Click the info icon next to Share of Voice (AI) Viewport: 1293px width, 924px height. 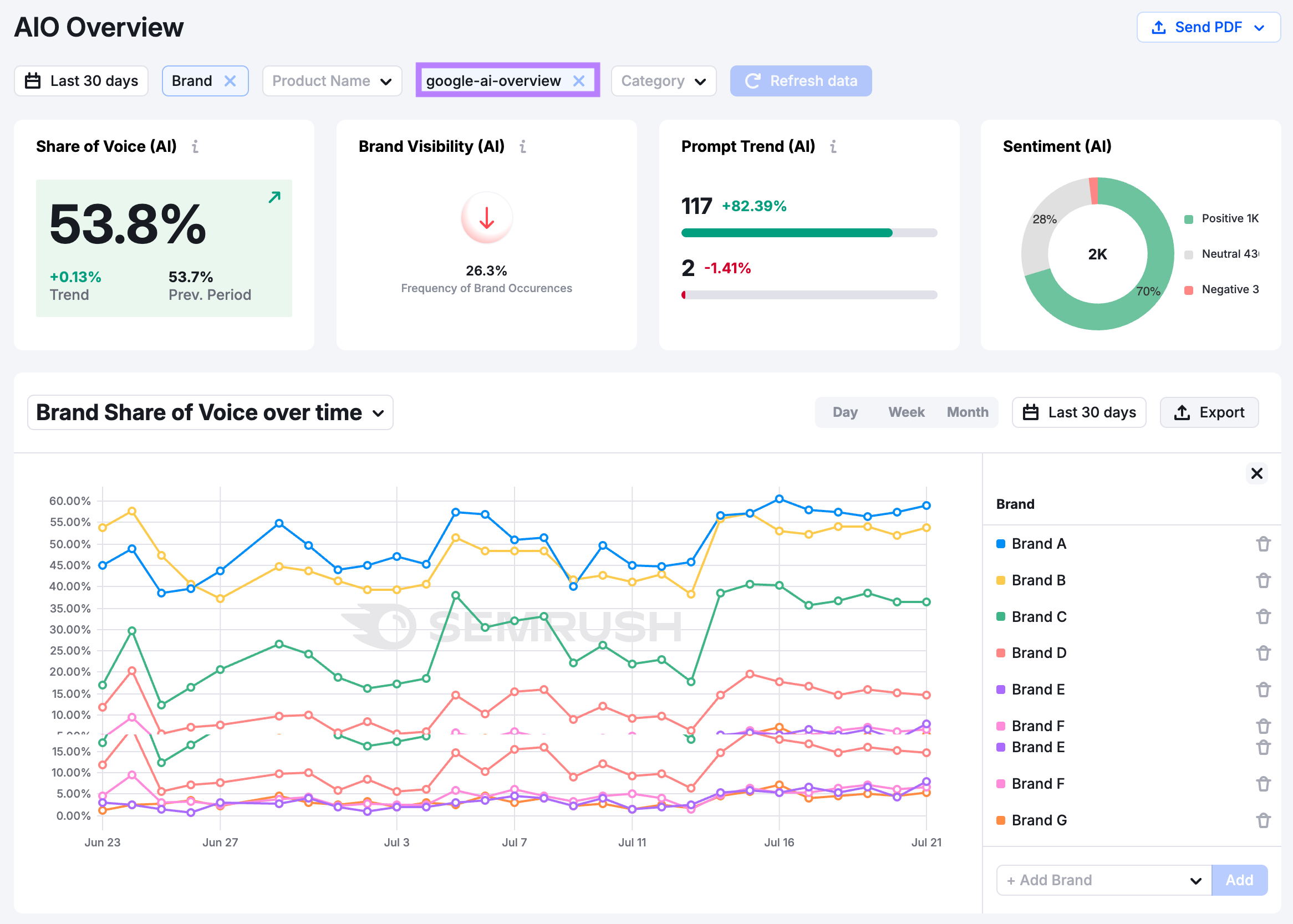pos(196,146)
